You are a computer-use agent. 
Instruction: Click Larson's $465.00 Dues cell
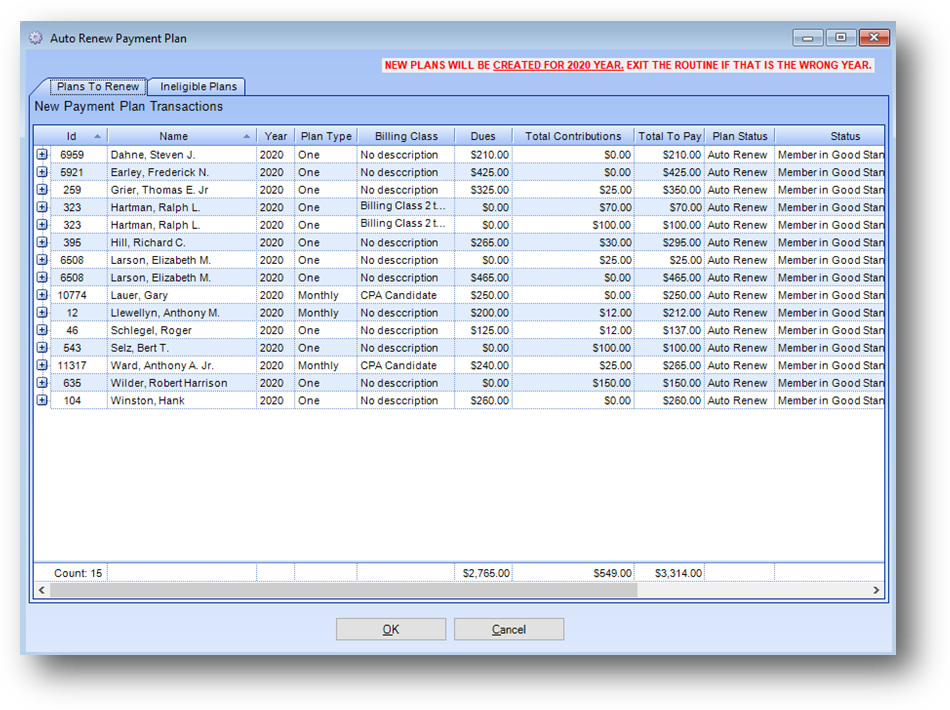(x=483, y=277)
